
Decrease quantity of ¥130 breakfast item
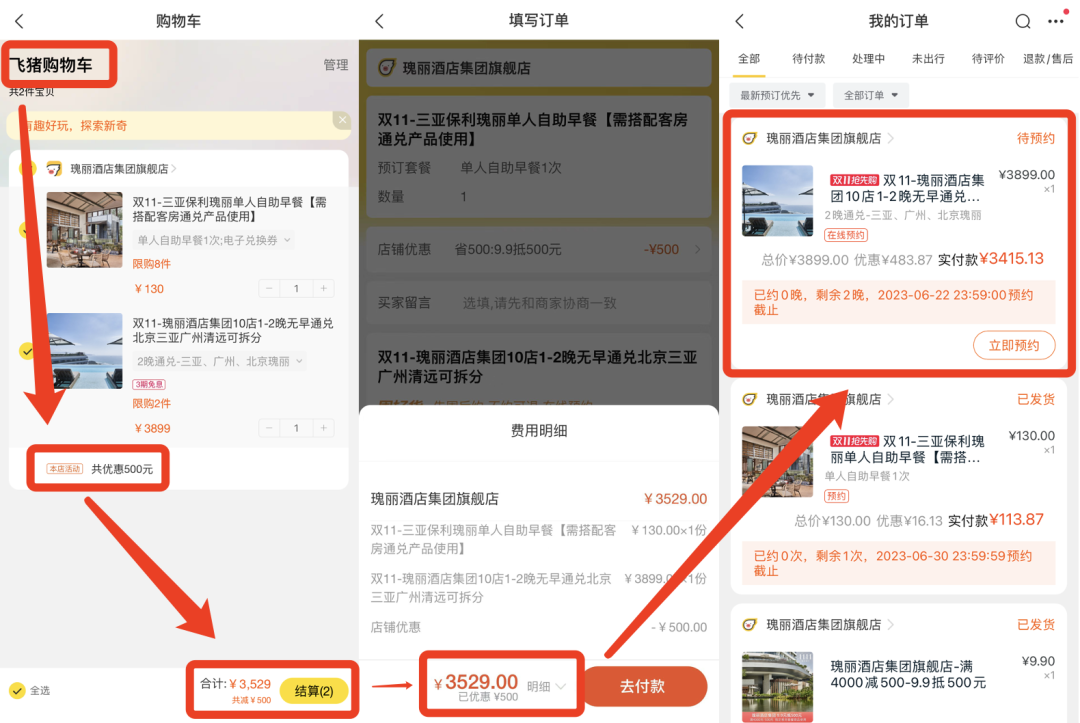click(269, 289)
